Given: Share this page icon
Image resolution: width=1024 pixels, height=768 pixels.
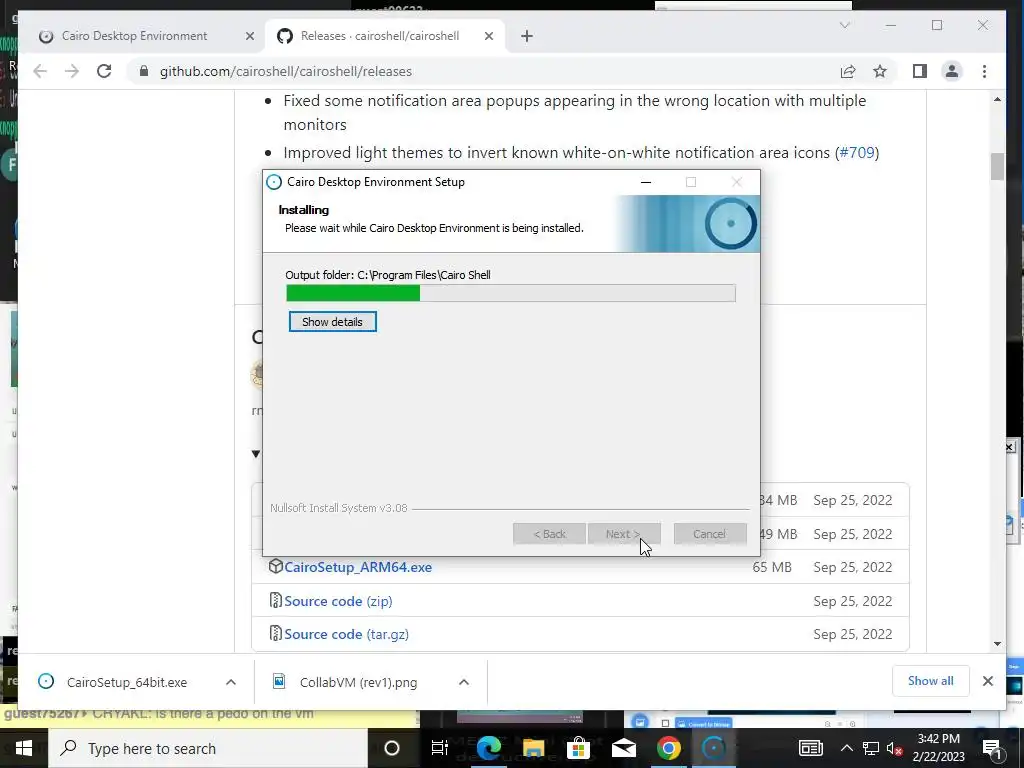Looking at the screenshot, I should (x=848, y=71).
